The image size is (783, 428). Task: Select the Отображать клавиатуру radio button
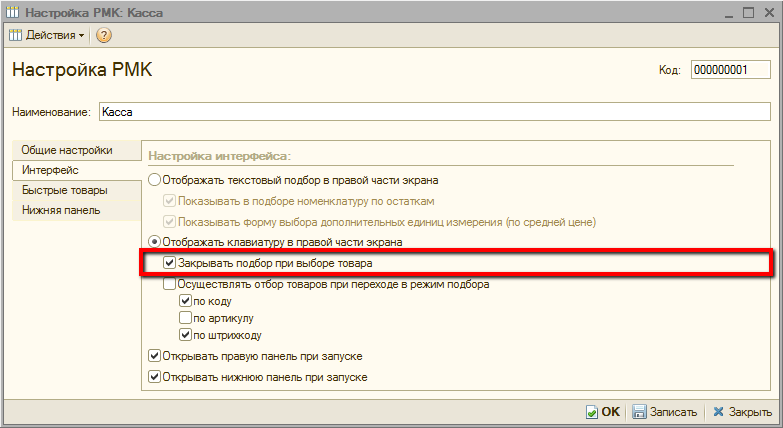tap(154, 242)
